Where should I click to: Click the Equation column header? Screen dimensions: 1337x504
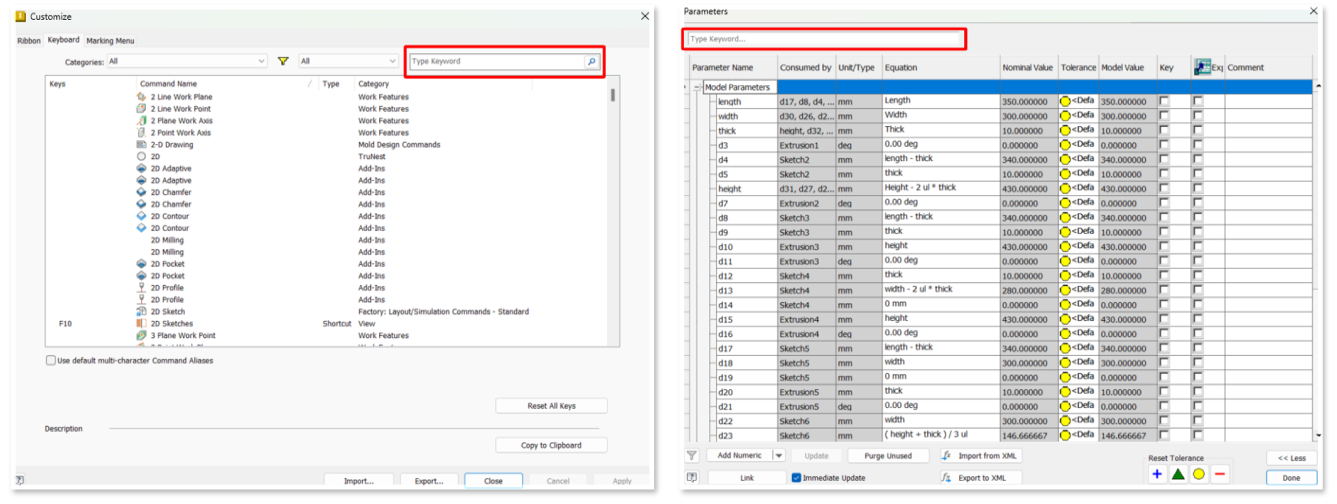pos(940,67)
